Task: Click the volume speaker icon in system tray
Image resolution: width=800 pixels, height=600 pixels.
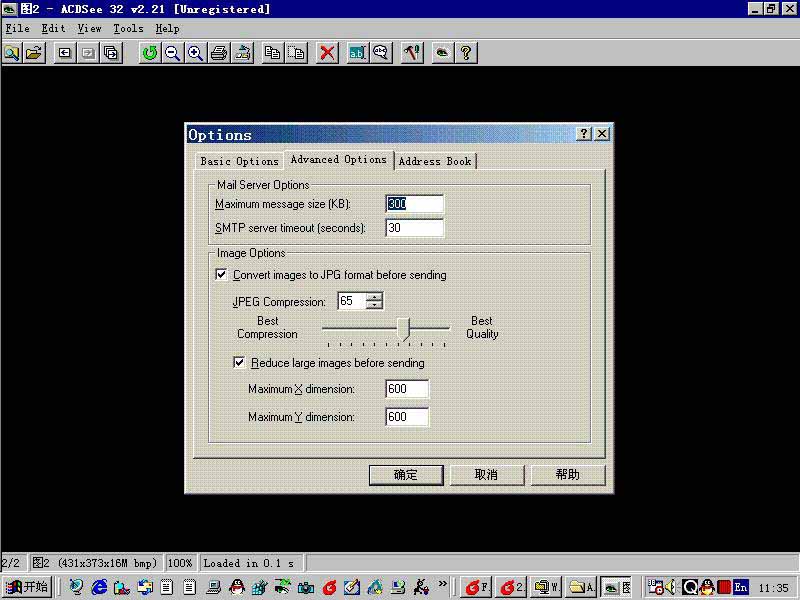Action: (x=672, y=587)
